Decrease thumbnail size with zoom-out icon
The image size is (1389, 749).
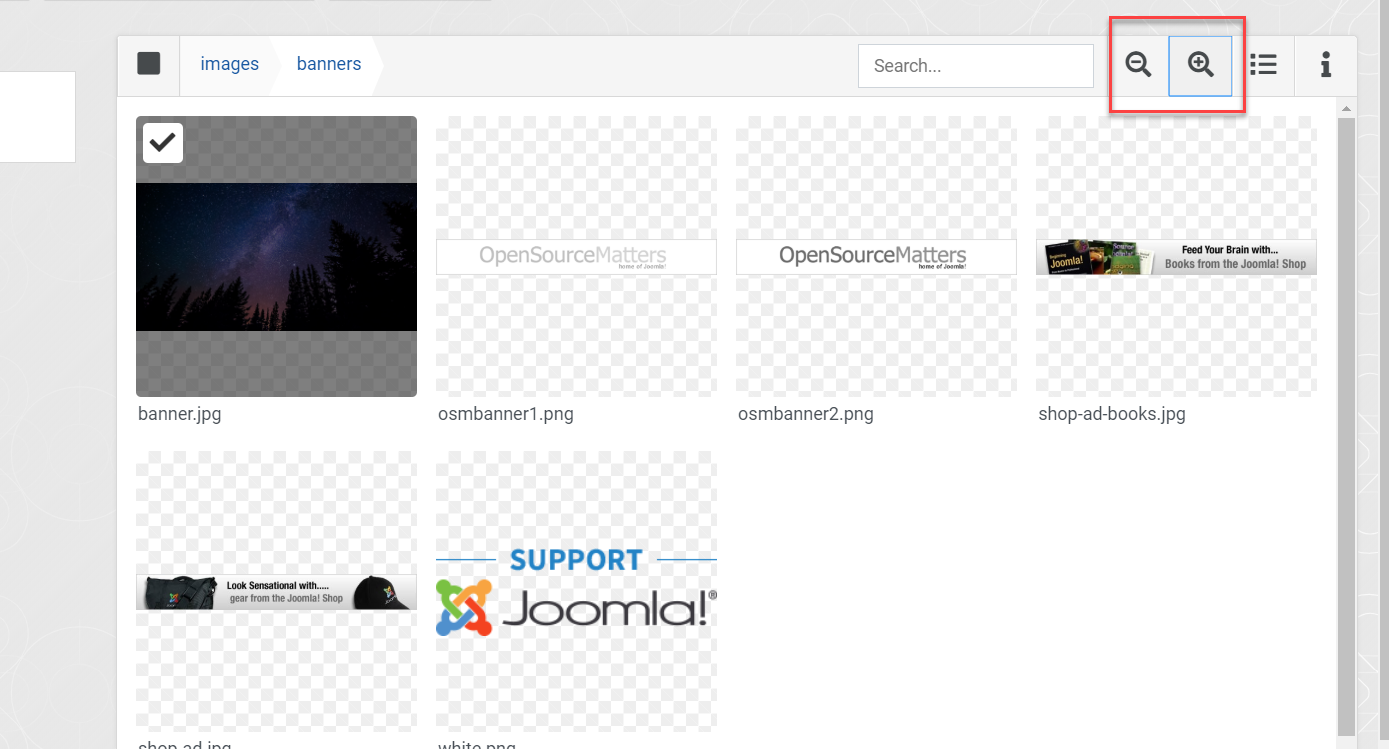coord(1138,65)
